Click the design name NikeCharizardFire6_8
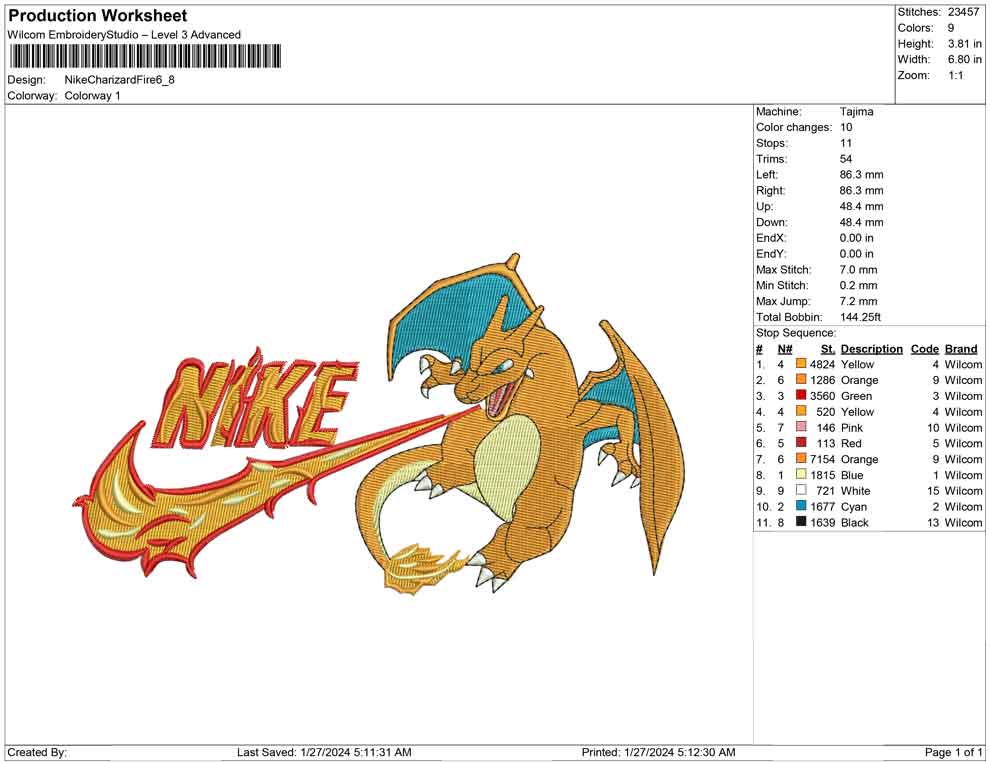Screen dimensions: 990x762 (x=119, y=80)
